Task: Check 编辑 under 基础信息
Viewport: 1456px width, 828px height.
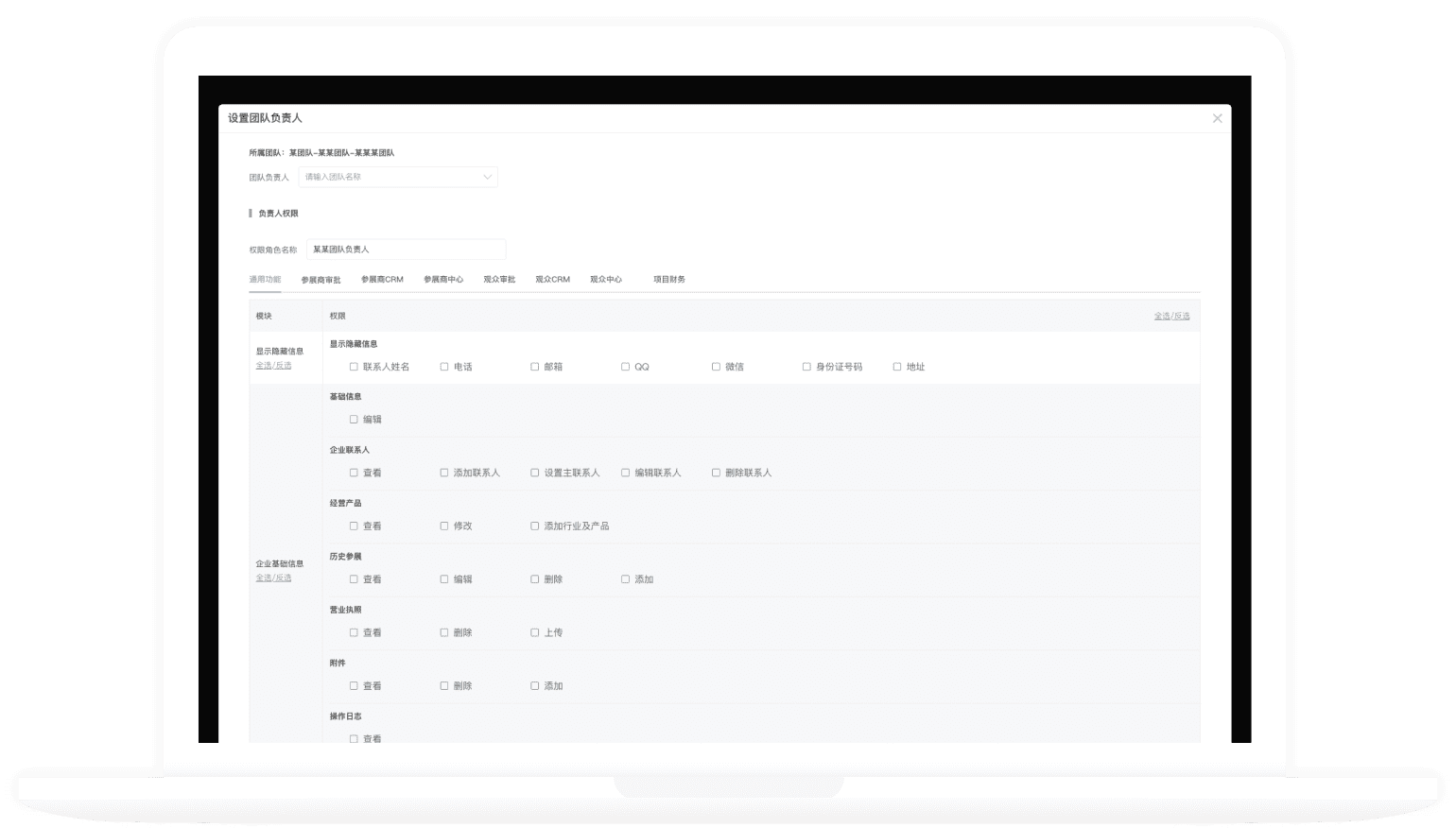Action: coord(354,420)
